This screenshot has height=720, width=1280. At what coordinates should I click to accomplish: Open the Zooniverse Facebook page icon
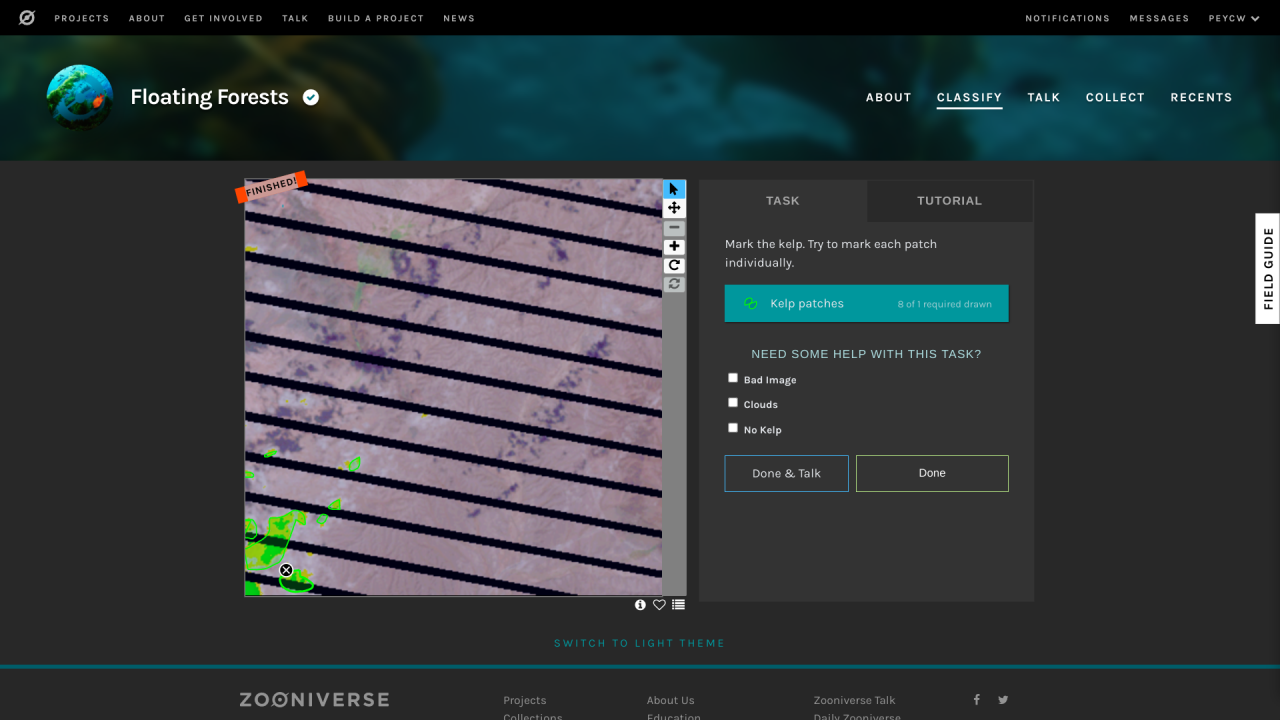tap(977, 700)
